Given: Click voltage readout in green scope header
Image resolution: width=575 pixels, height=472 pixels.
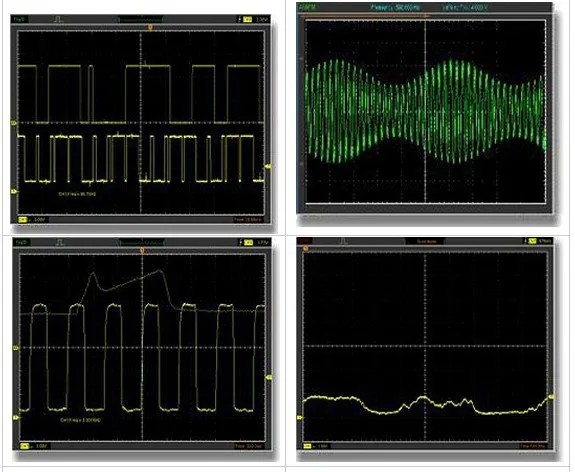Looking at the screenshot, I should click(x=465, y=7).
